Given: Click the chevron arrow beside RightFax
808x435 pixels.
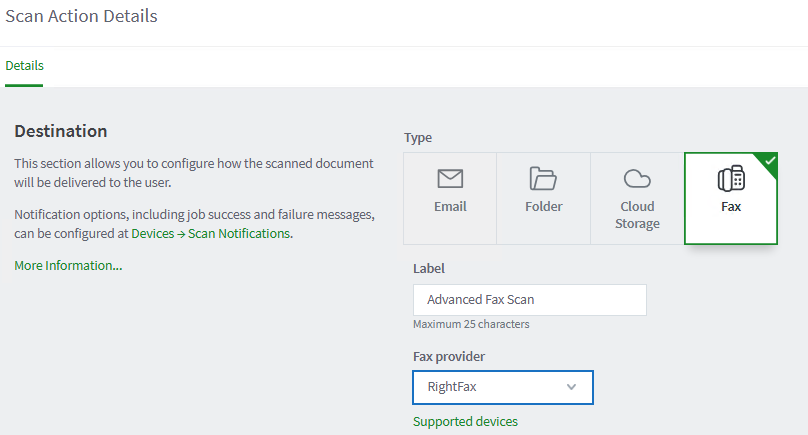Looking at the screenshot, I should [x=572, y=387].
